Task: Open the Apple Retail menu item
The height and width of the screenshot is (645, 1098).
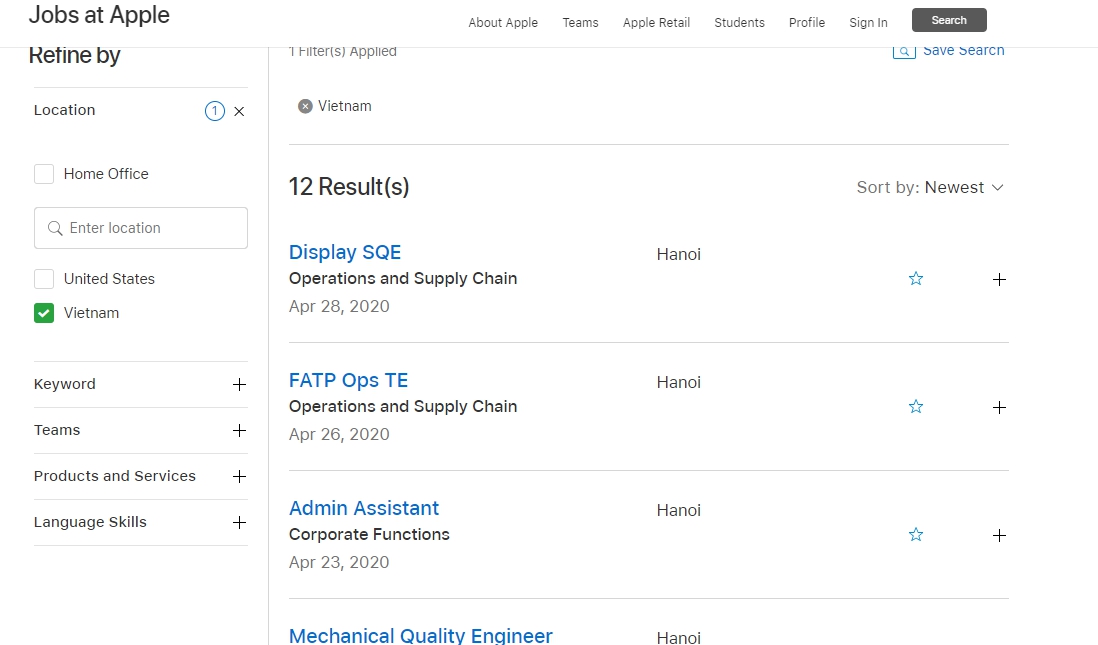Action: (656, 23)
